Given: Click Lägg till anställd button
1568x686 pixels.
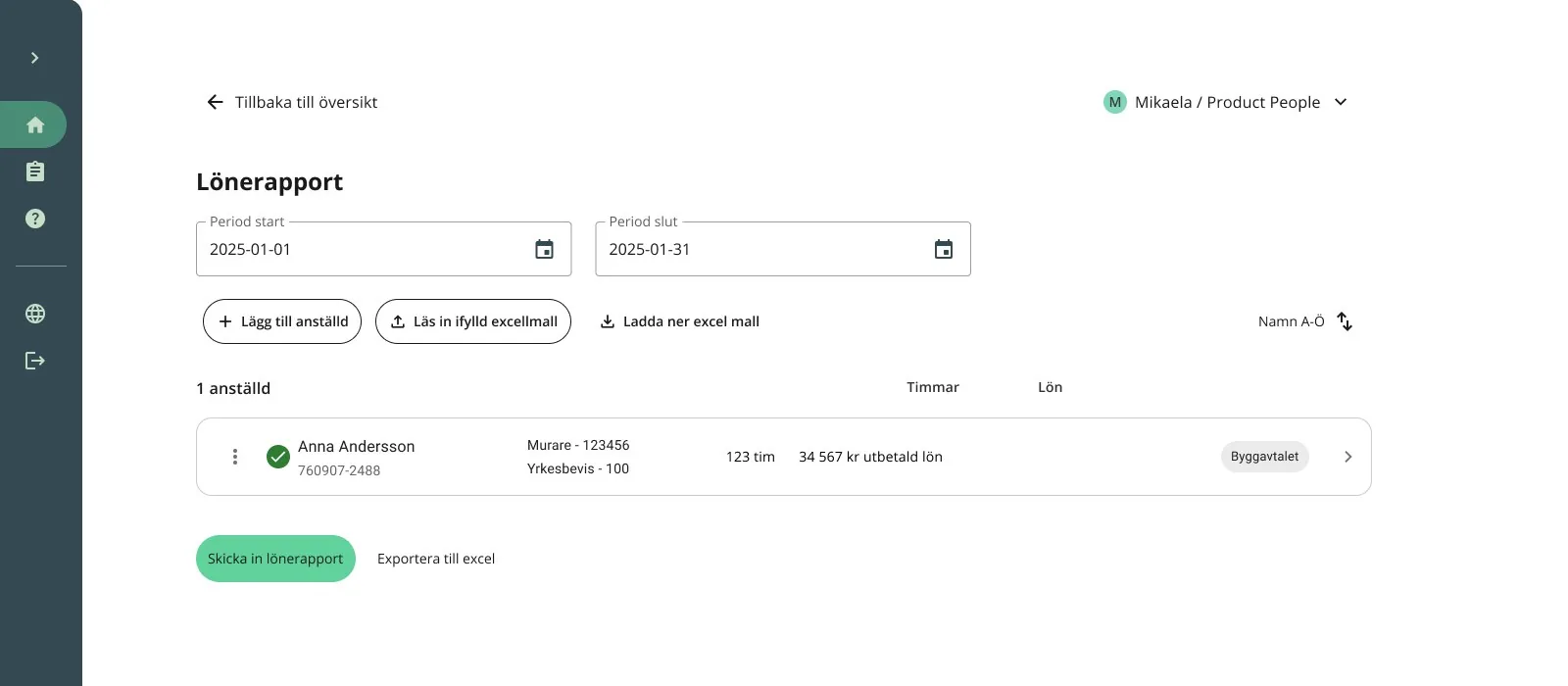Looking at the screenshot, I should tap(282, 321).
